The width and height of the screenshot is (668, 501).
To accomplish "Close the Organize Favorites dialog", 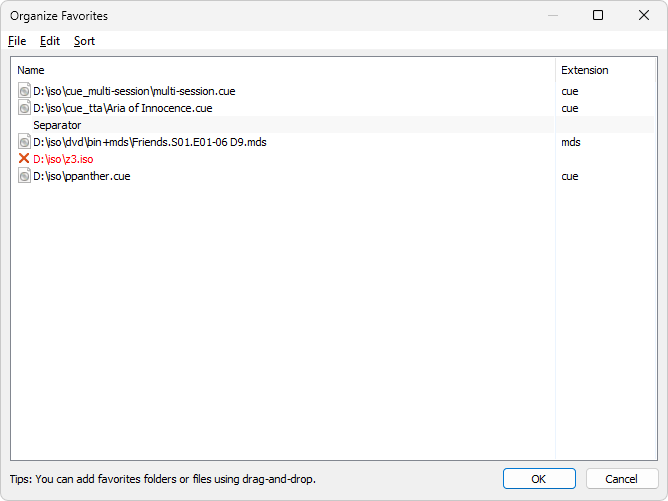I will click(x=644, y=15).
